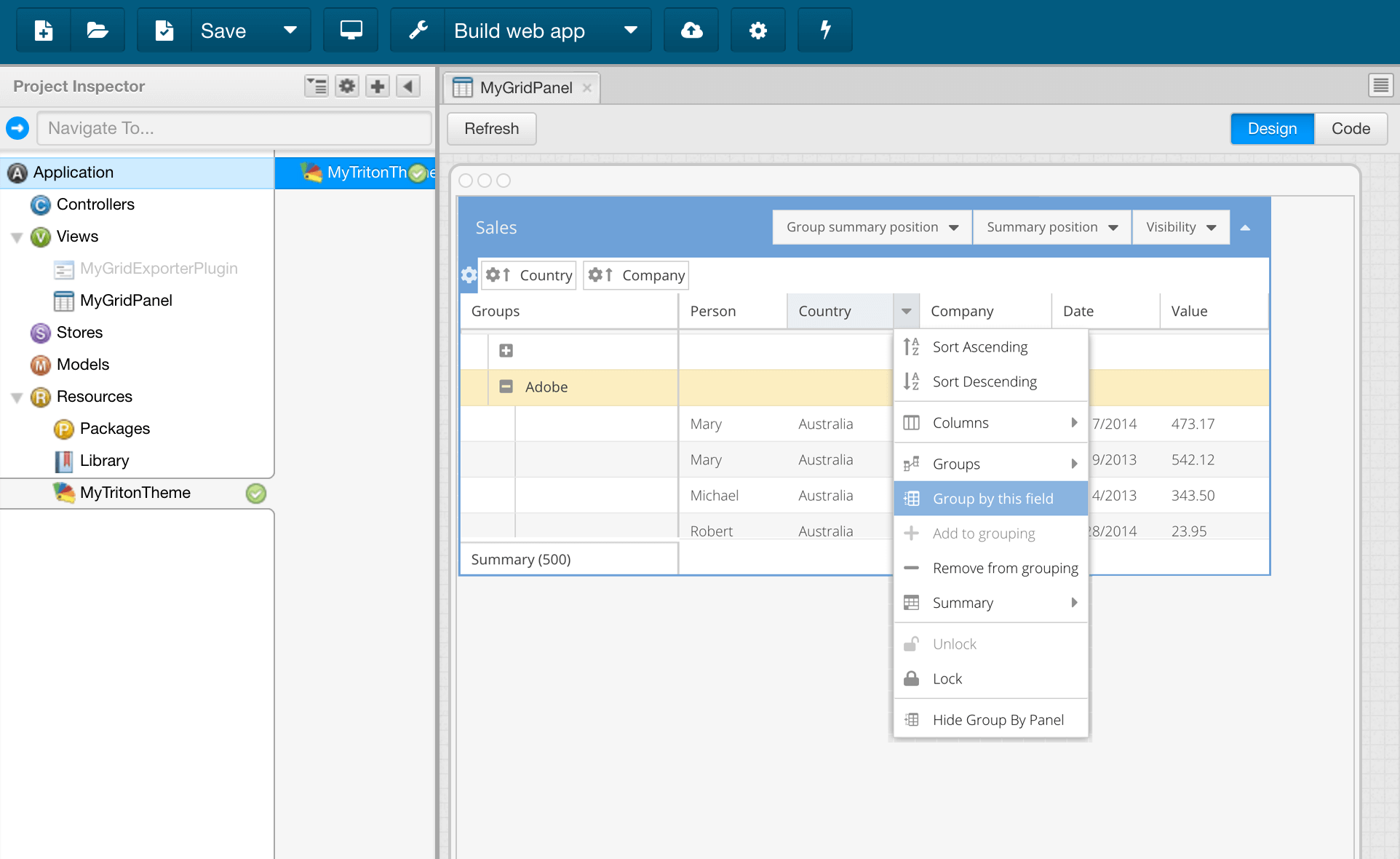
Task: Switch to Code view
Action: [x=1351, y=129]
